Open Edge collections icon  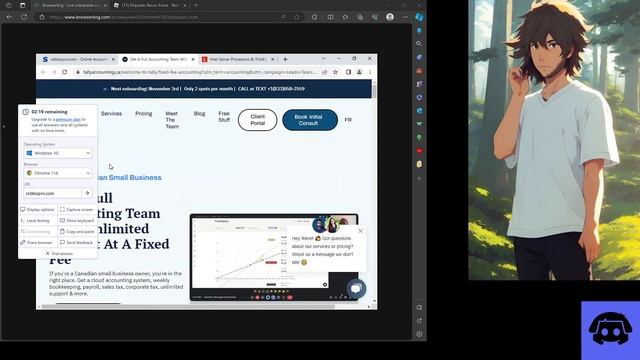point(360,17)
